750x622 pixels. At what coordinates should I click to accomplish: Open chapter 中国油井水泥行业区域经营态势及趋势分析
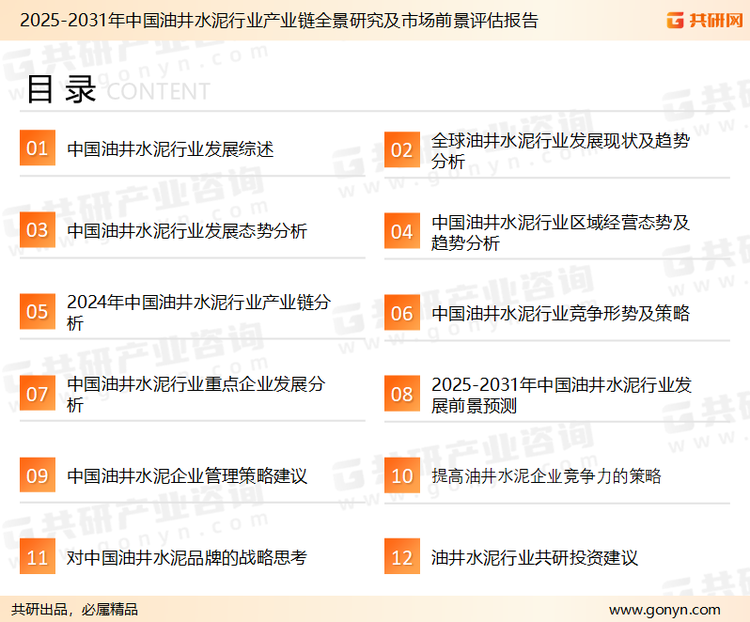tap(561, 233)
